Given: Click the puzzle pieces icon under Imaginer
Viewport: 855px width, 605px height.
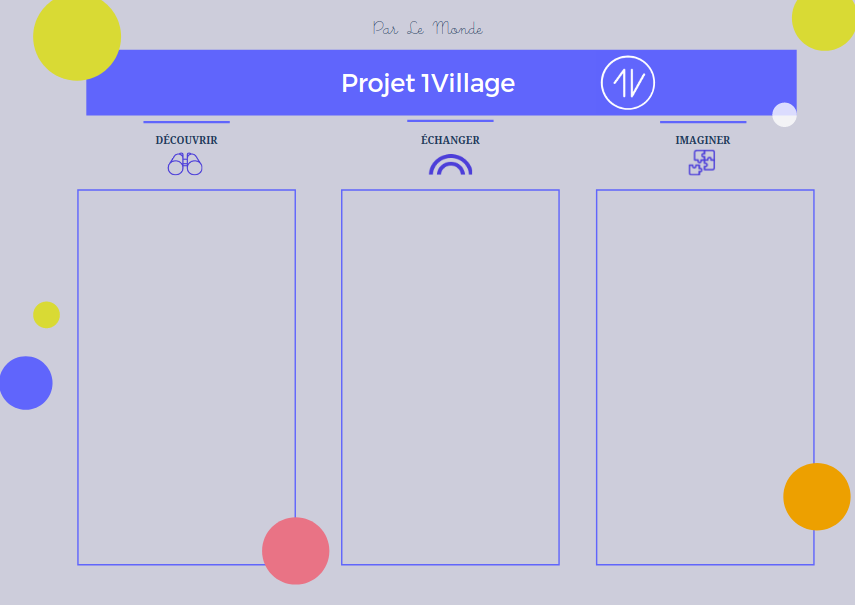Looking at the screenshot, I should (702, 162).
